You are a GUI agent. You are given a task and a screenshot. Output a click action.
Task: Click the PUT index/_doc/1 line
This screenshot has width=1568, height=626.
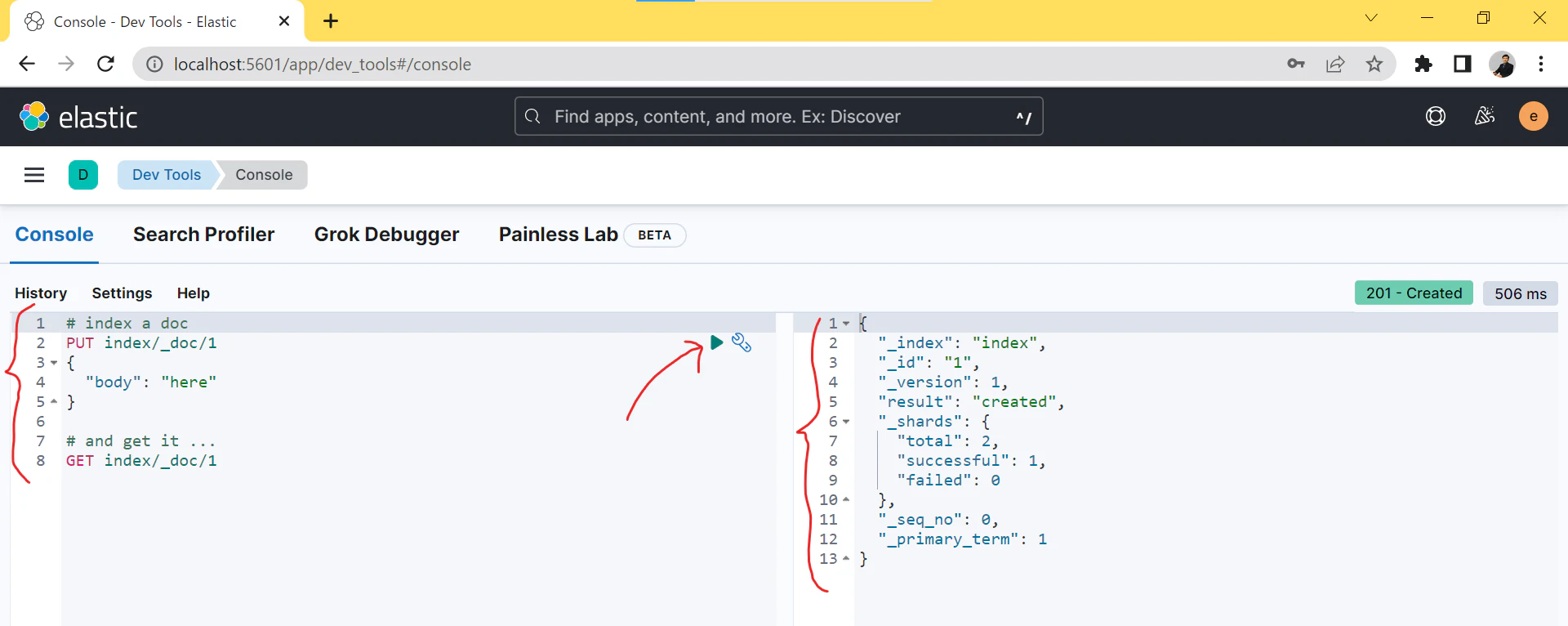click(142, 343)
